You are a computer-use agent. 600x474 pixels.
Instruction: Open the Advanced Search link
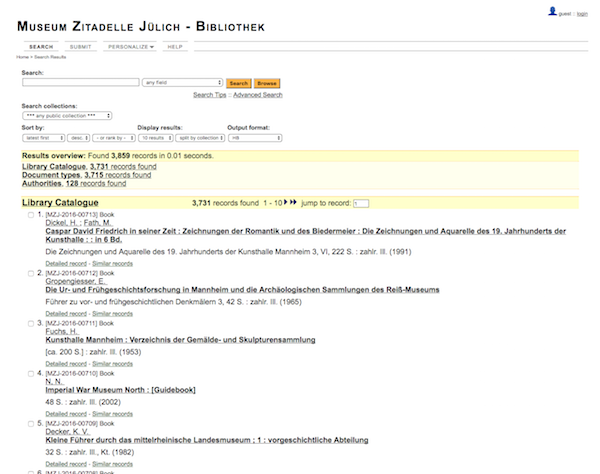[259, 95]
